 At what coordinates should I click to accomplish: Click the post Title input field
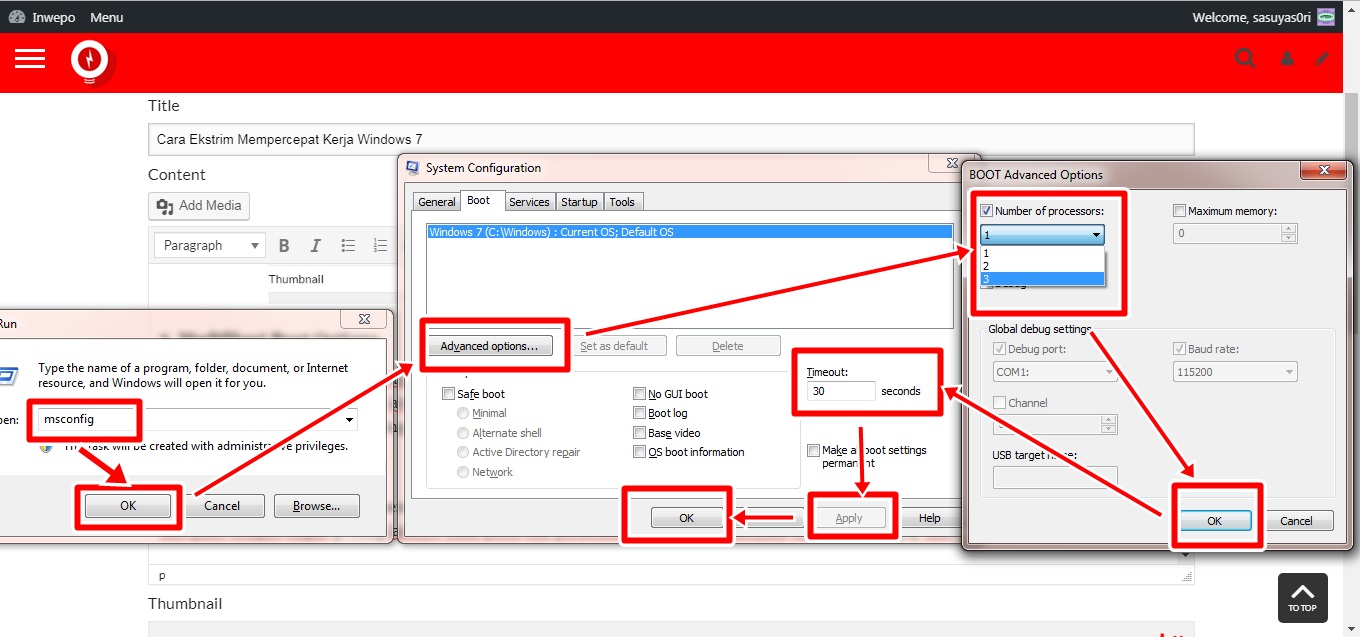pos(671,139)
